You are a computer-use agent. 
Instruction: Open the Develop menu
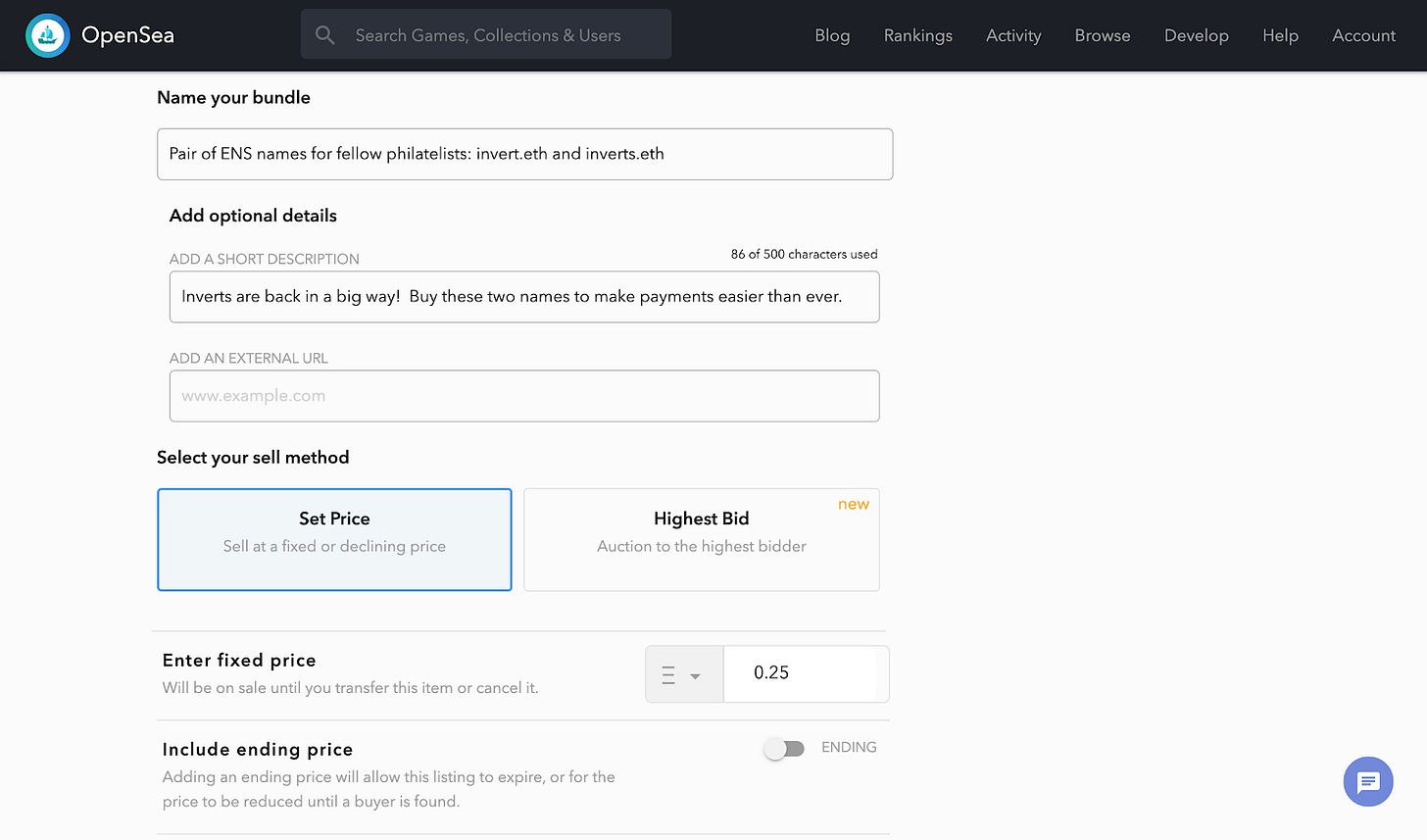1196,35
